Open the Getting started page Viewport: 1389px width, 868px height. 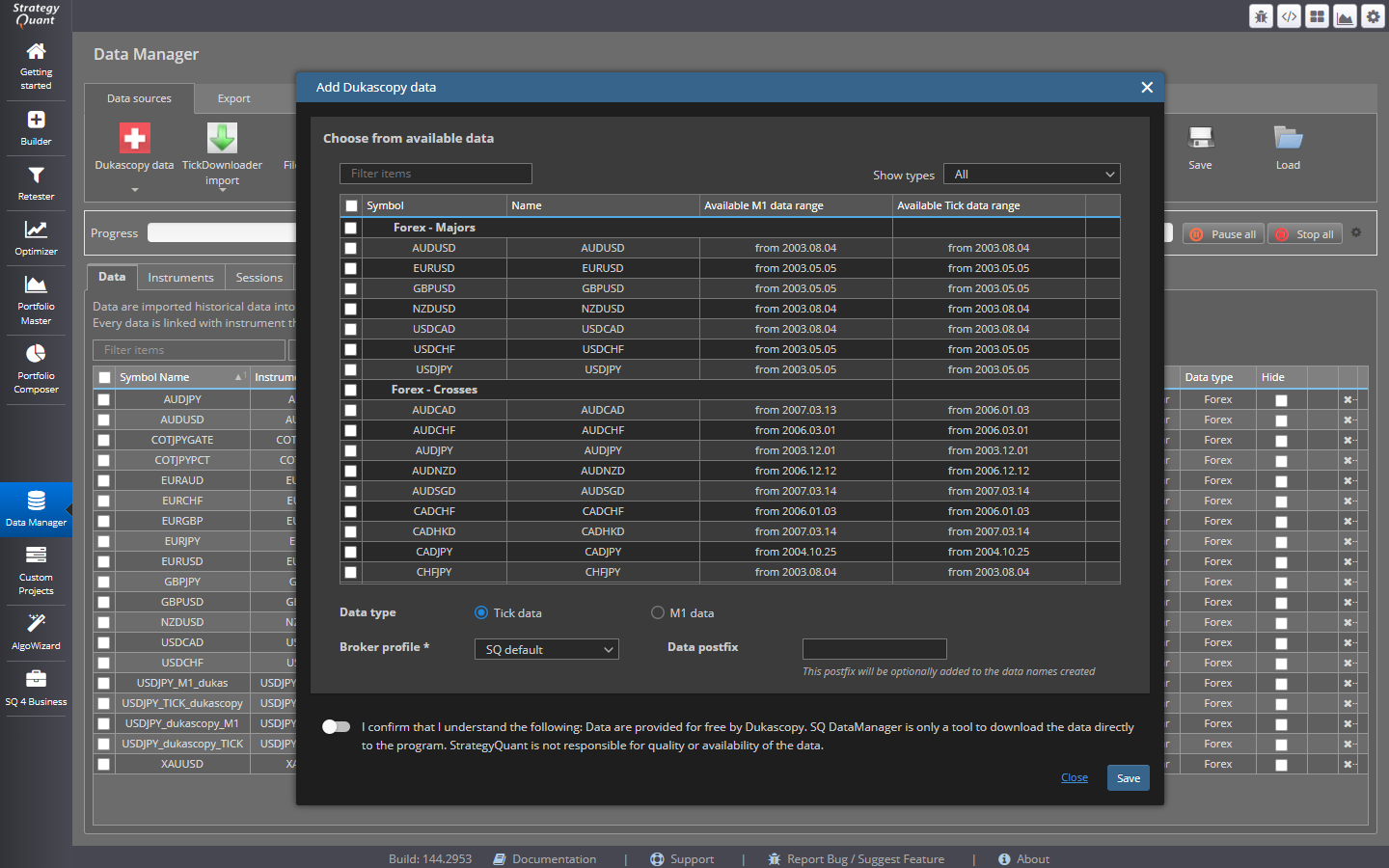[x=36, y=66]
